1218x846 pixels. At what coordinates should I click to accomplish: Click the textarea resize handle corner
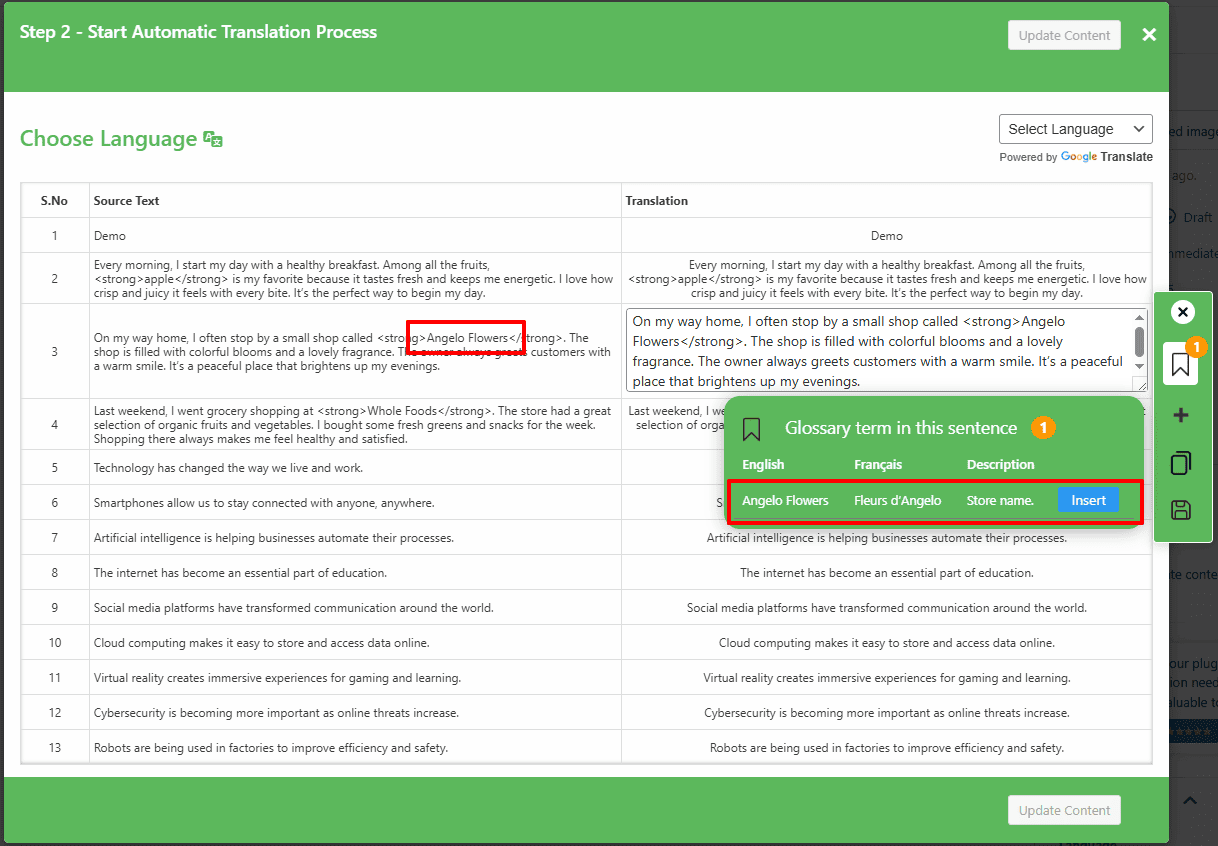click(1140, 384)
